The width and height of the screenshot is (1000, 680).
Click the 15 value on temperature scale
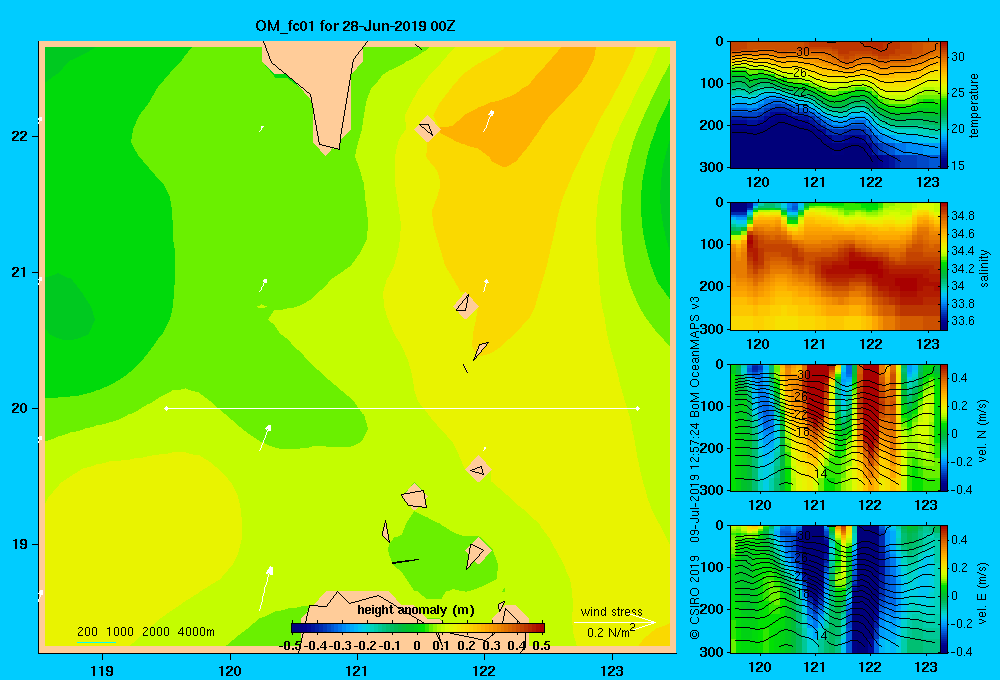coord(958,166)
